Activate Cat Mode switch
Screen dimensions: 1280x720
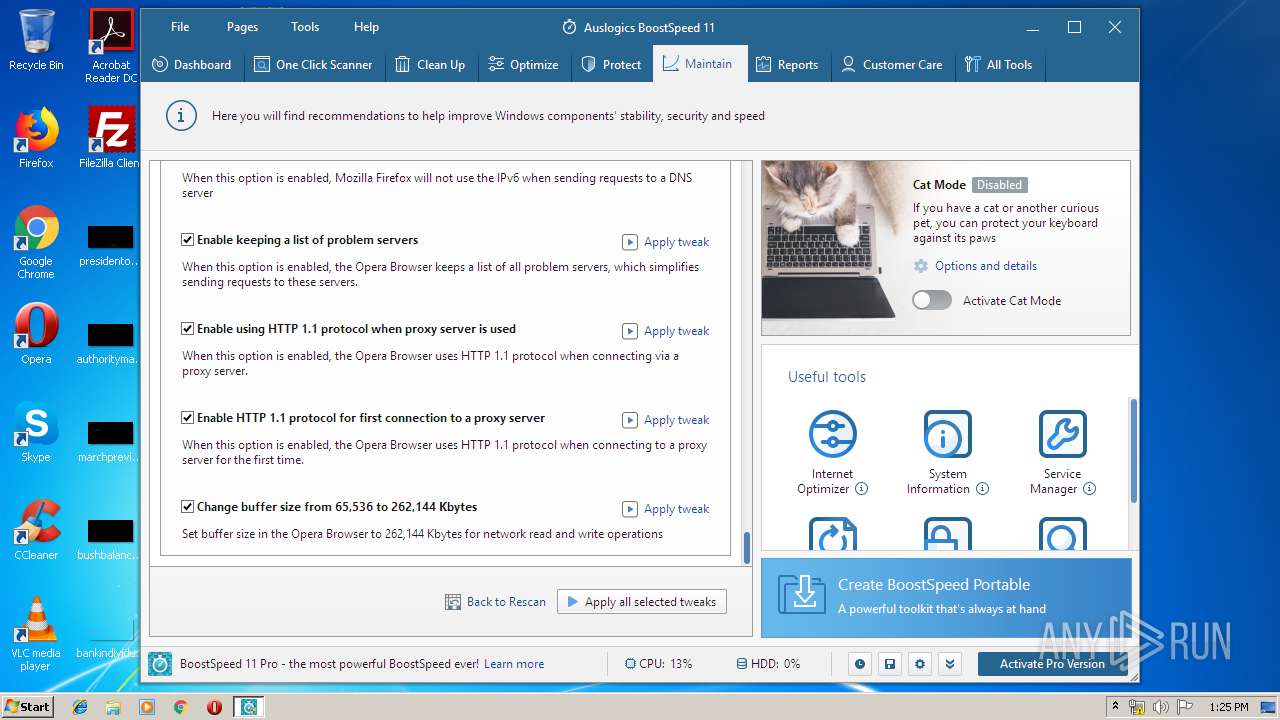point(932,300)
